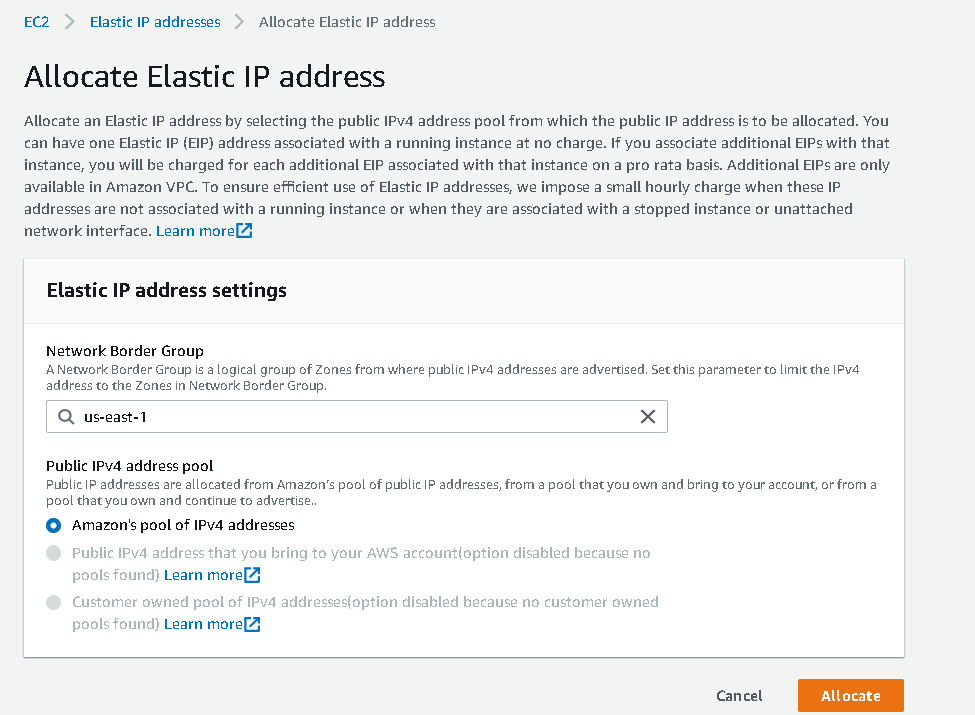Click the Allocate Elastic IP address page title

pos(204,77)
